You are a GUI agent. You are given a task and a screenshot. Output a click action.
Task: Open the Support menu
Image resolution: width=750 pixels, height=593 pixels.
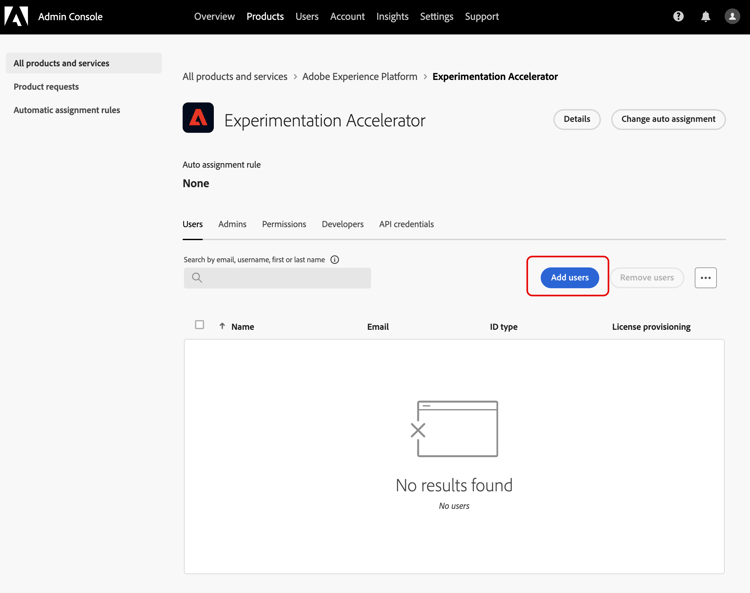click(482, 17)
